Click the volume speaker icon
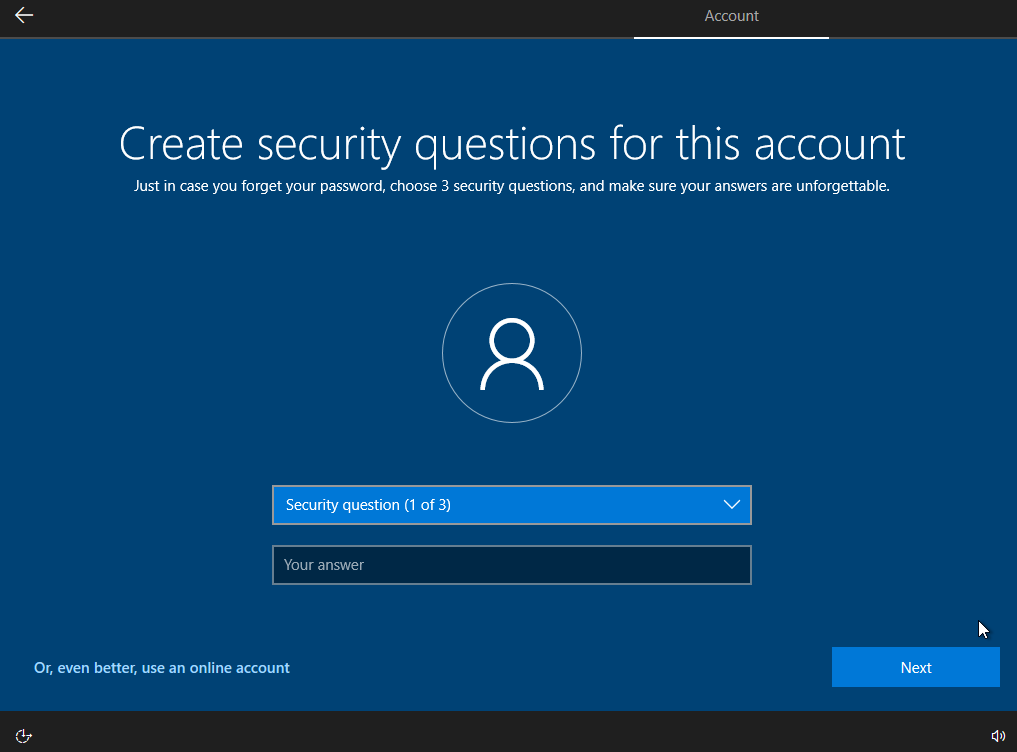Screen dimensions: 1017x752 coord(997,736)
